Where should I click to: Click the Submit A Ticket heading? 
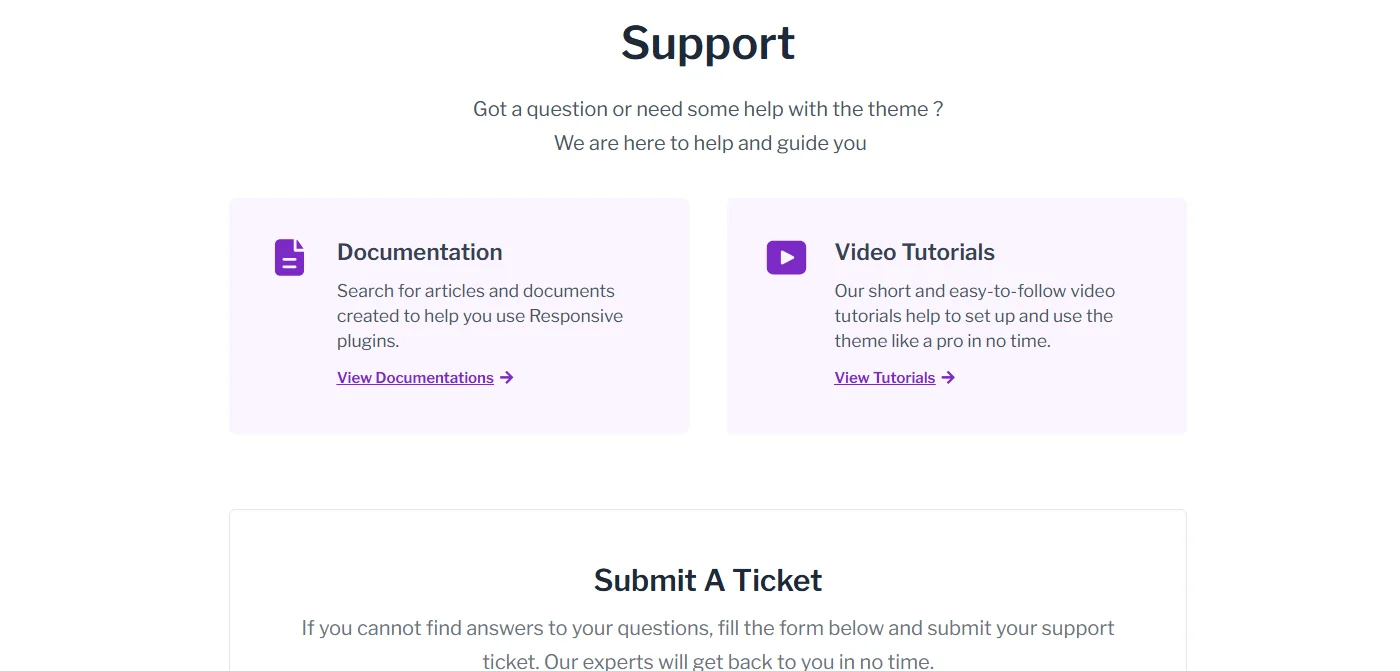tap(707, 580)
